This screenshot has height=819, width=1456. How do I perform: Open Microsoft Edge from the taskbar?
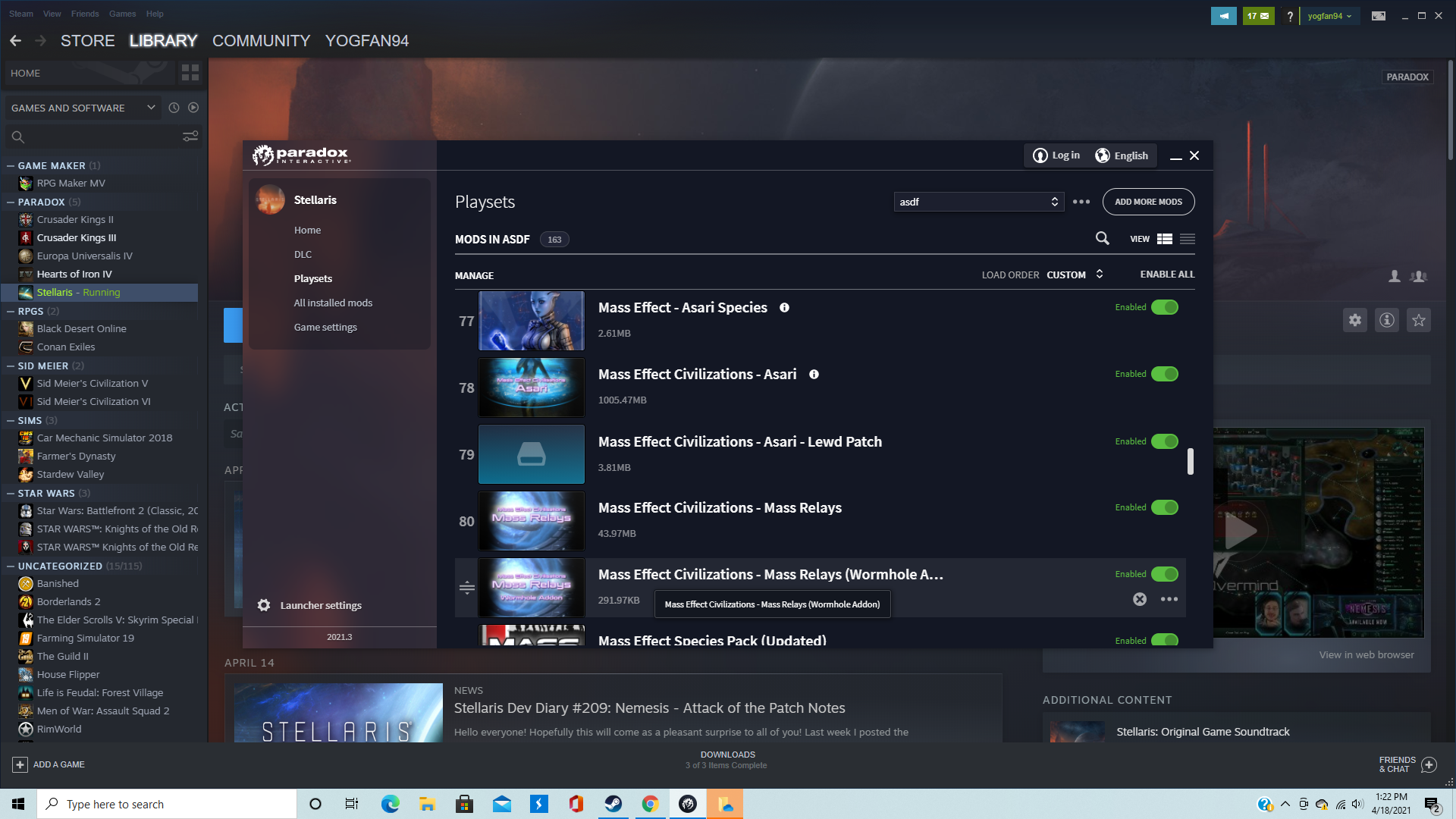[390, 804]
